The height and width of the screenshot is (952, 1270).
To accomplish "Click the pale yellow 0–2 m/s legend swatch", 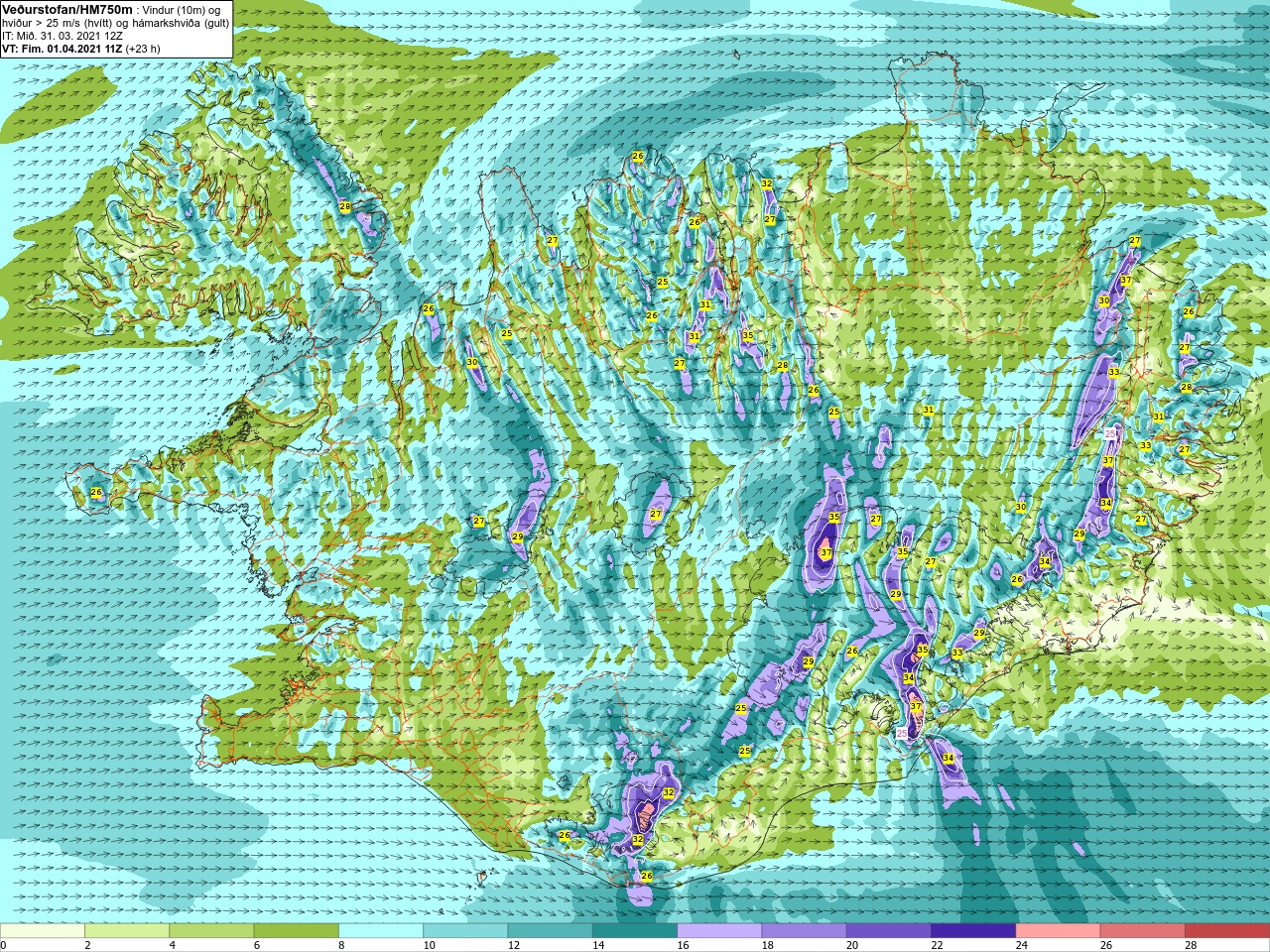I will [43, 931].
